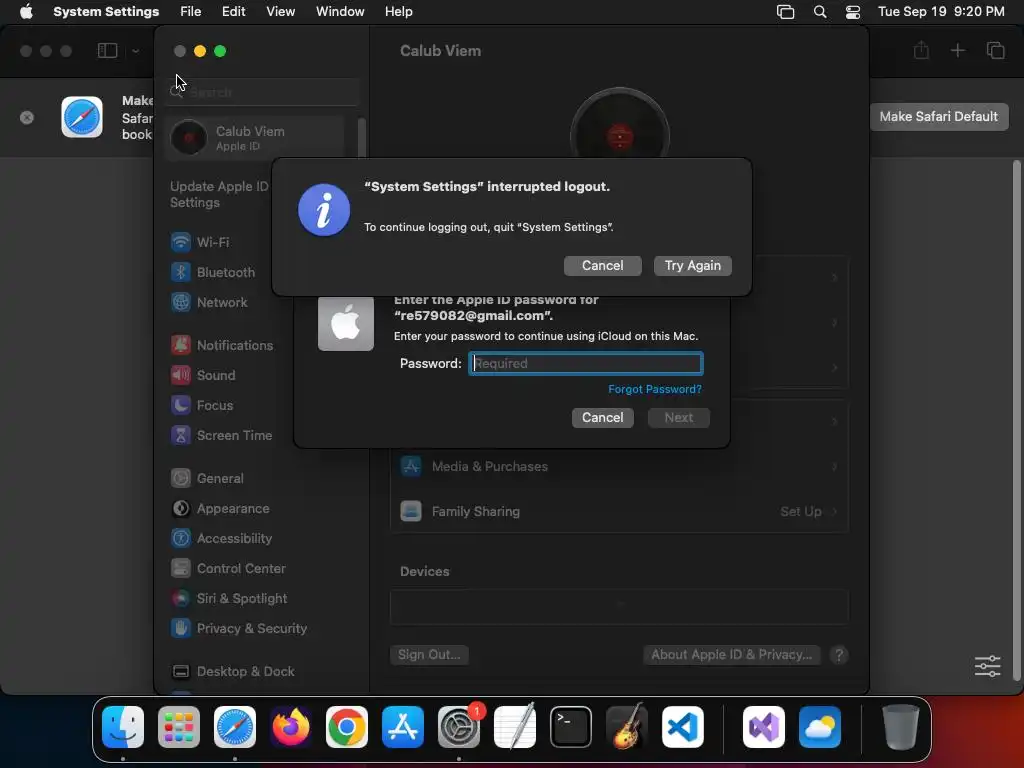Open Finder from the Dock
Screen dimensions: 1024x768
123,726
